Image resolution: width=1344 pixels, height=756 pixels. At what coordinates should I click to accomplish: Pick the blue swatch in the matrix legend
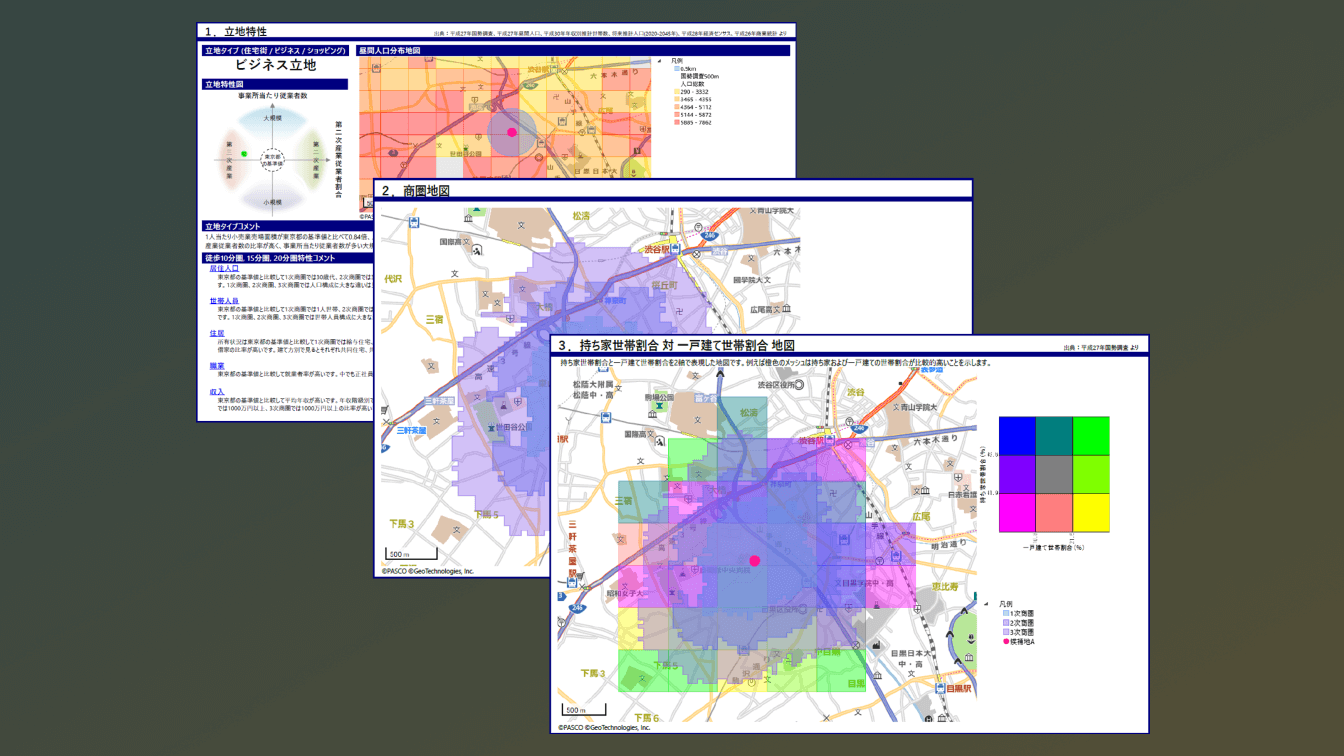point(1017,436)
